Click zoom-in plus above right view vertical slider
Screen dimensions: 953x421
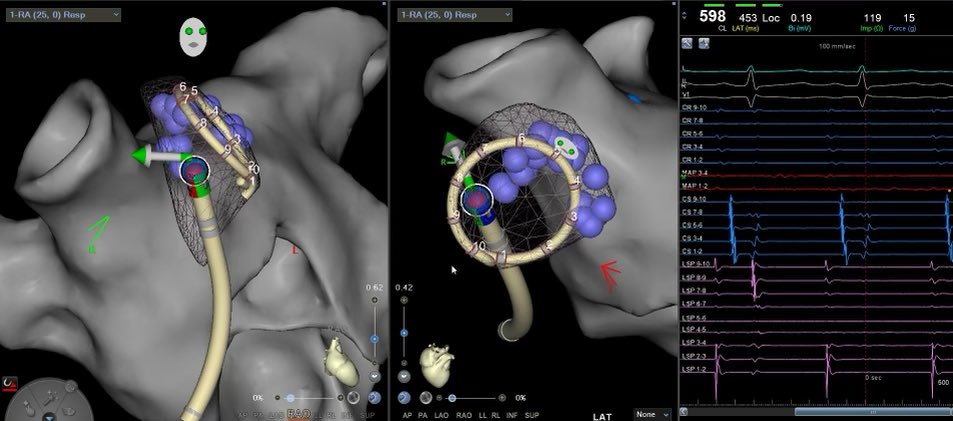404,300
